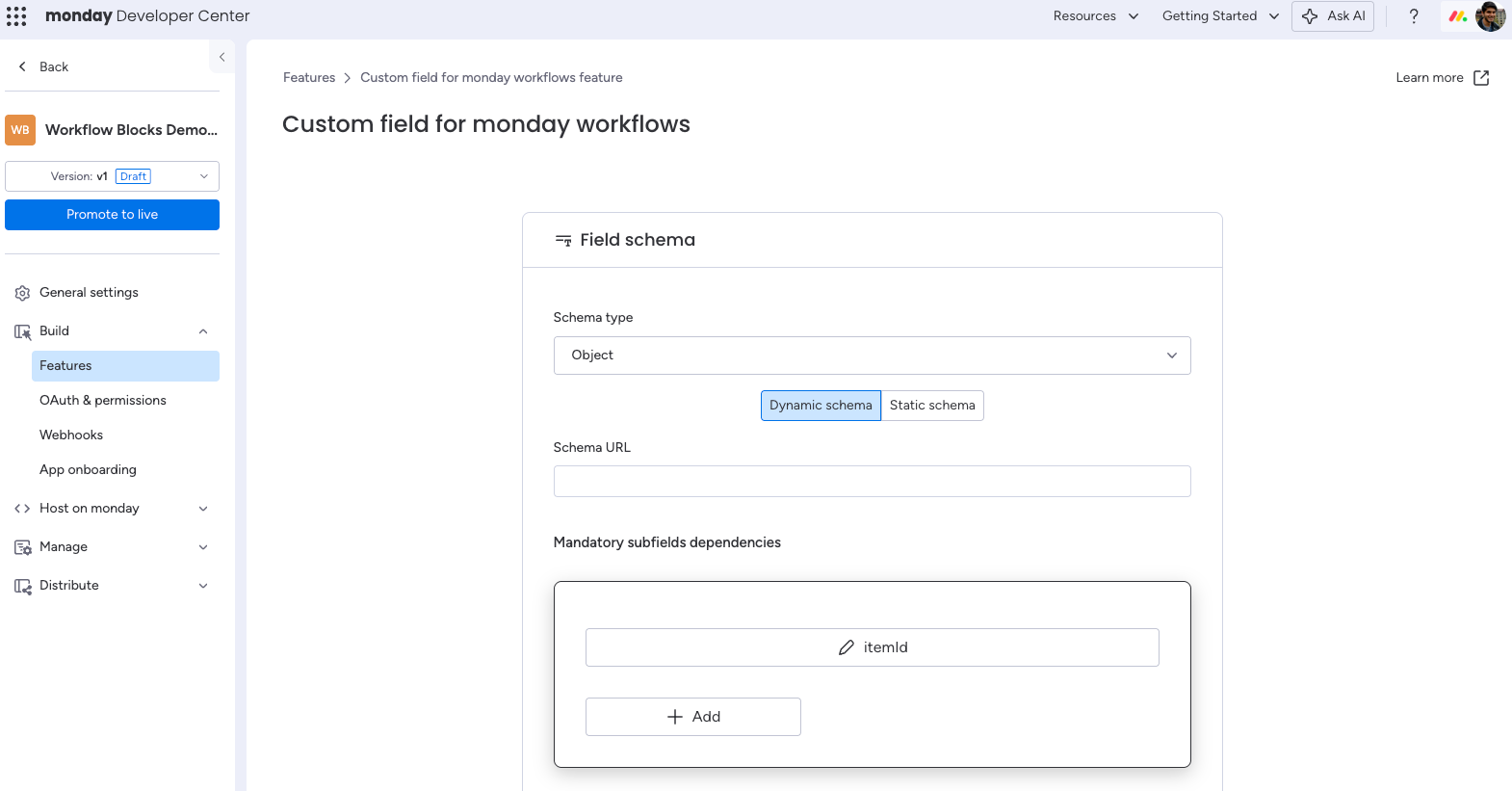Click the Learn more external link icon
The image size is (1512, 791).
click(1481, 78)
